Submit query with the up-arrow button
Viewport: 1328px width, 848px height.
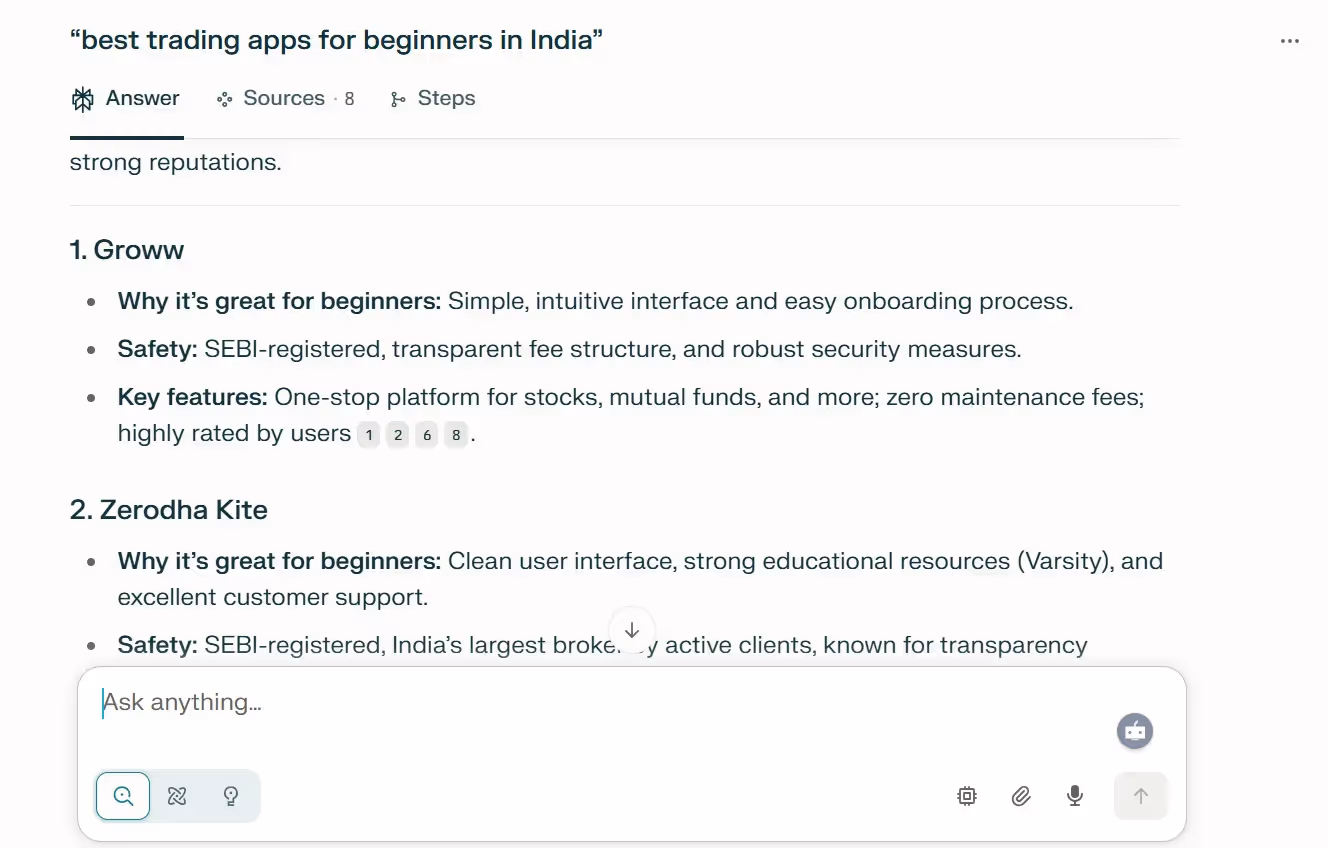point(1140,796)
